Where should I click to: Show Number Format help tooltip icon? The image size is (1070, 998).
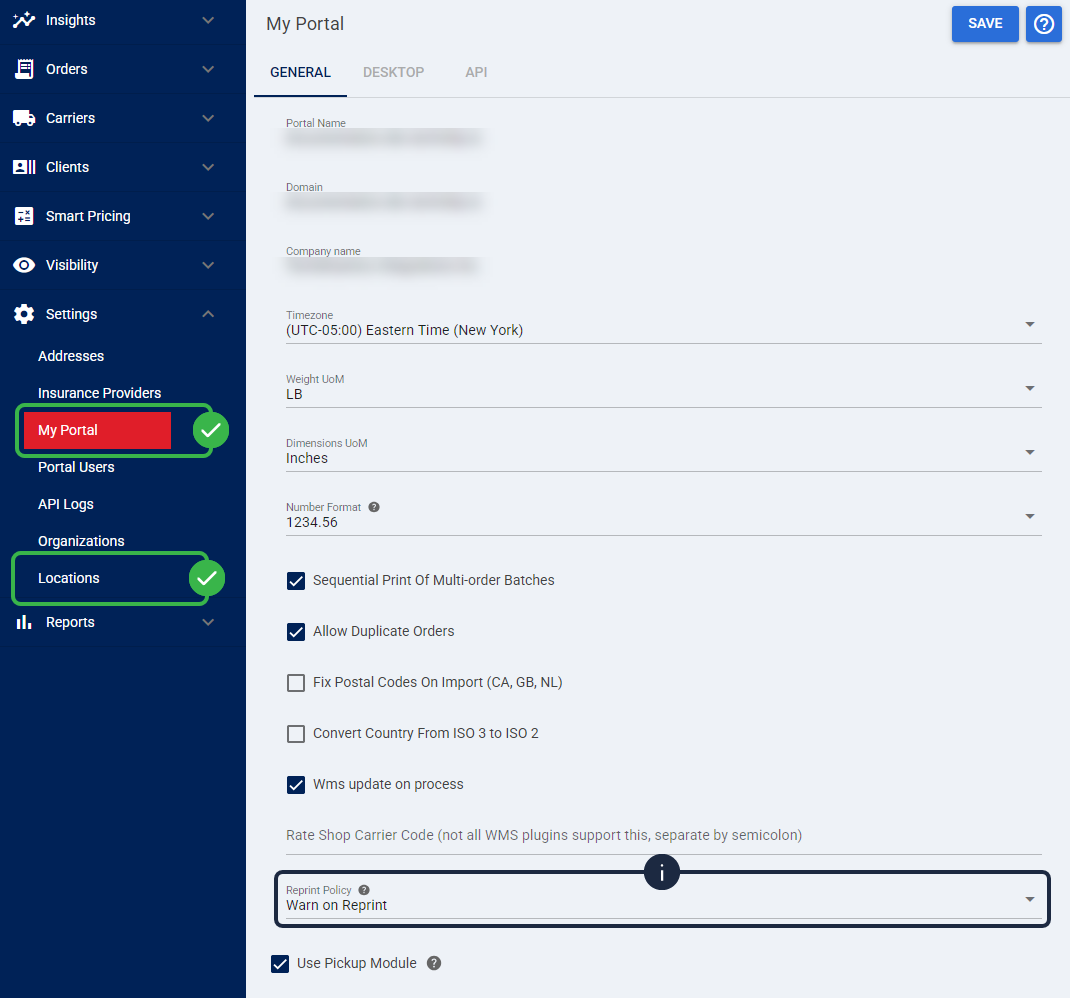(374, 507)
